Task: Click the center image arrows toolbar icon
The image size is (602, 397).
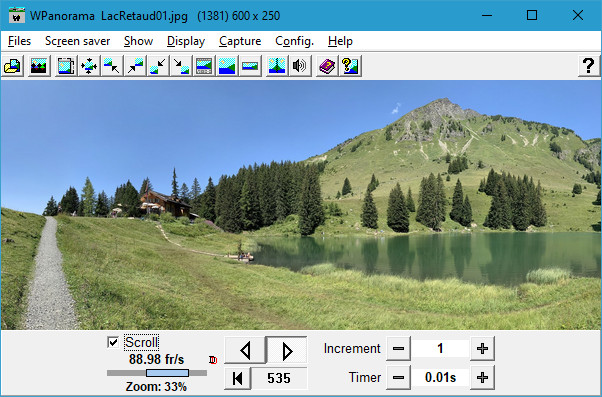Action: 89,66
